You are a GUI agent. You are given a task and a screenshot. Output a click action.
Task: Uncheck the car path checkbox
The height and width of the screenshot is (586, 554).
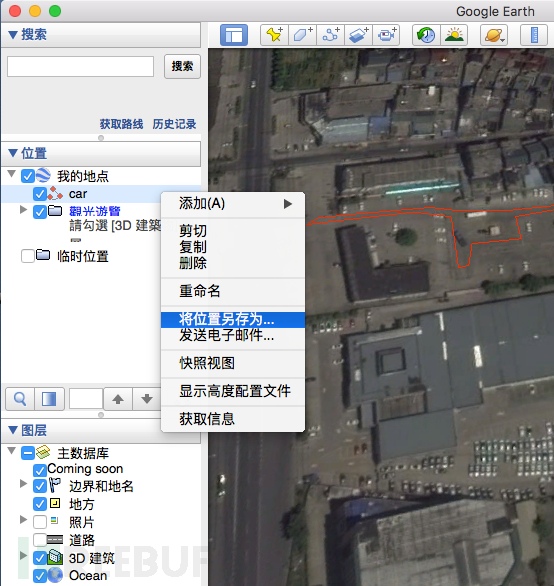[x=40, y=194]
